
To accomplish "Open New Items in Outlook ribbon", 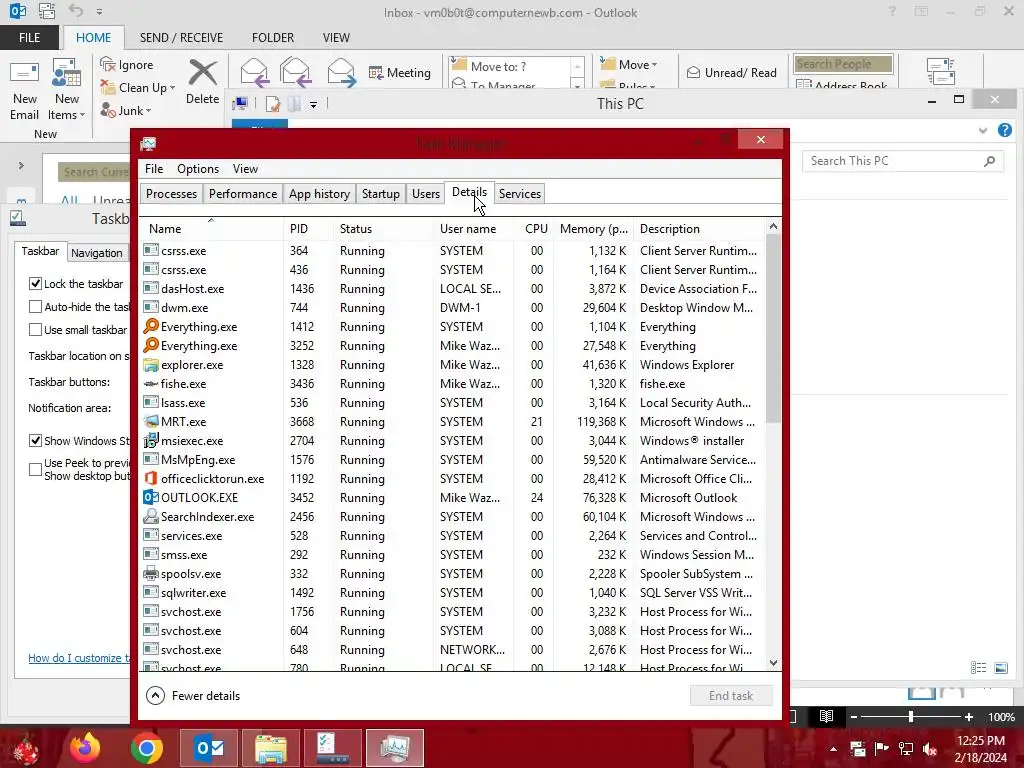I will (x=67, y=90).
